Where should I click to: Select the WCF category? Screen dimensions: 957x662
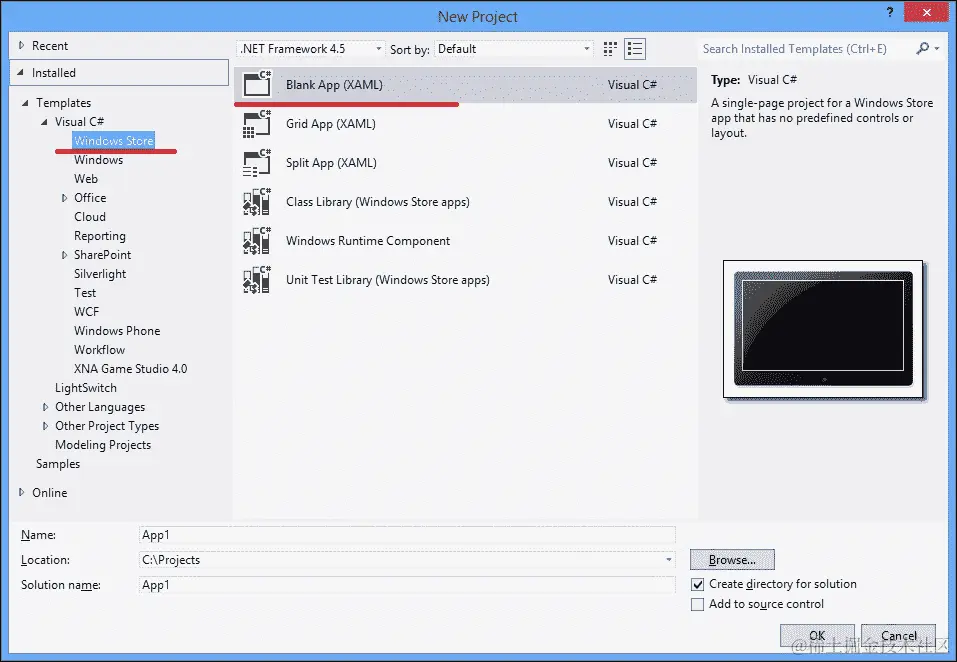click(x=86, y=312)
